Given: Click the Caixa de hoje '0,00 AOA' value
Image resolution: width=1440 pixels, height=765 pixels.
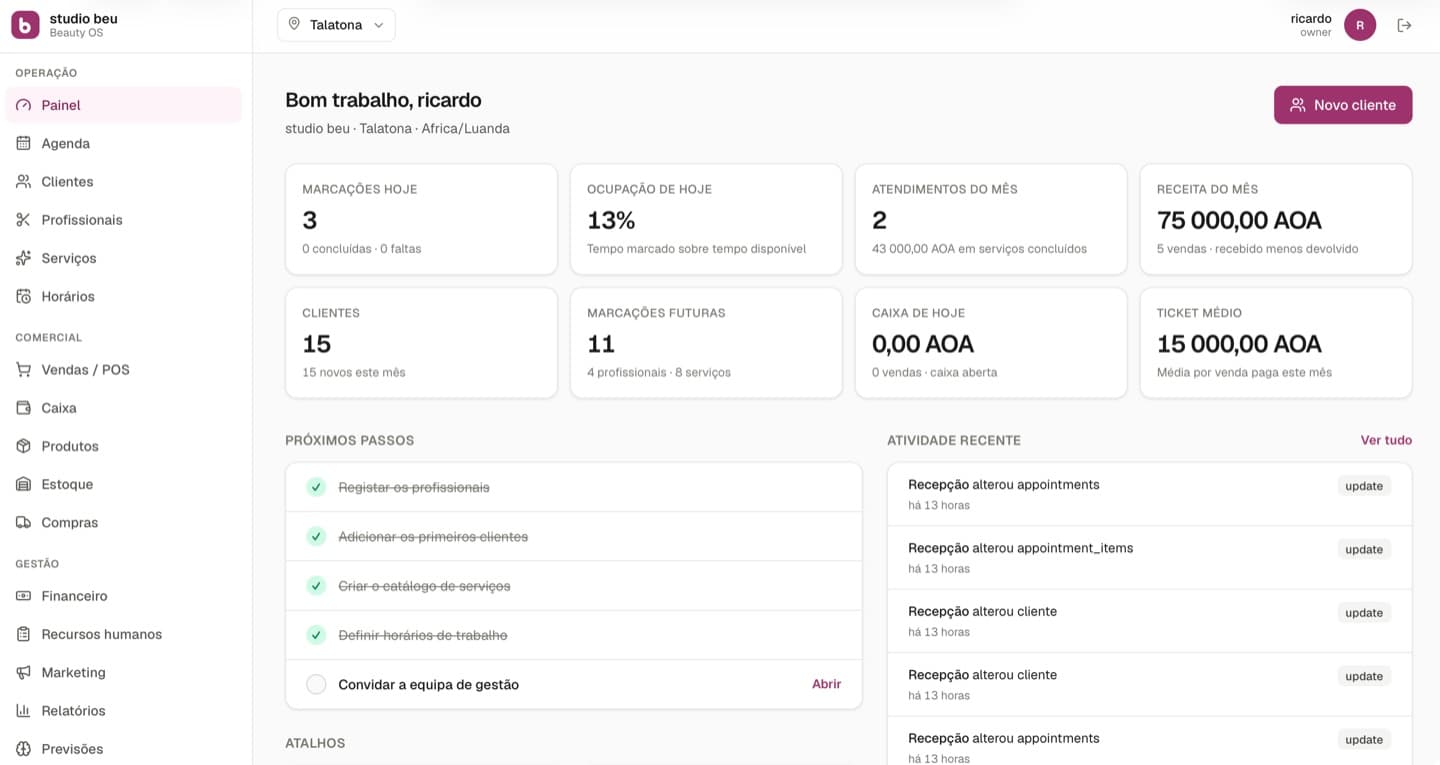Looking at the screenshot, I should pos(923,344).
